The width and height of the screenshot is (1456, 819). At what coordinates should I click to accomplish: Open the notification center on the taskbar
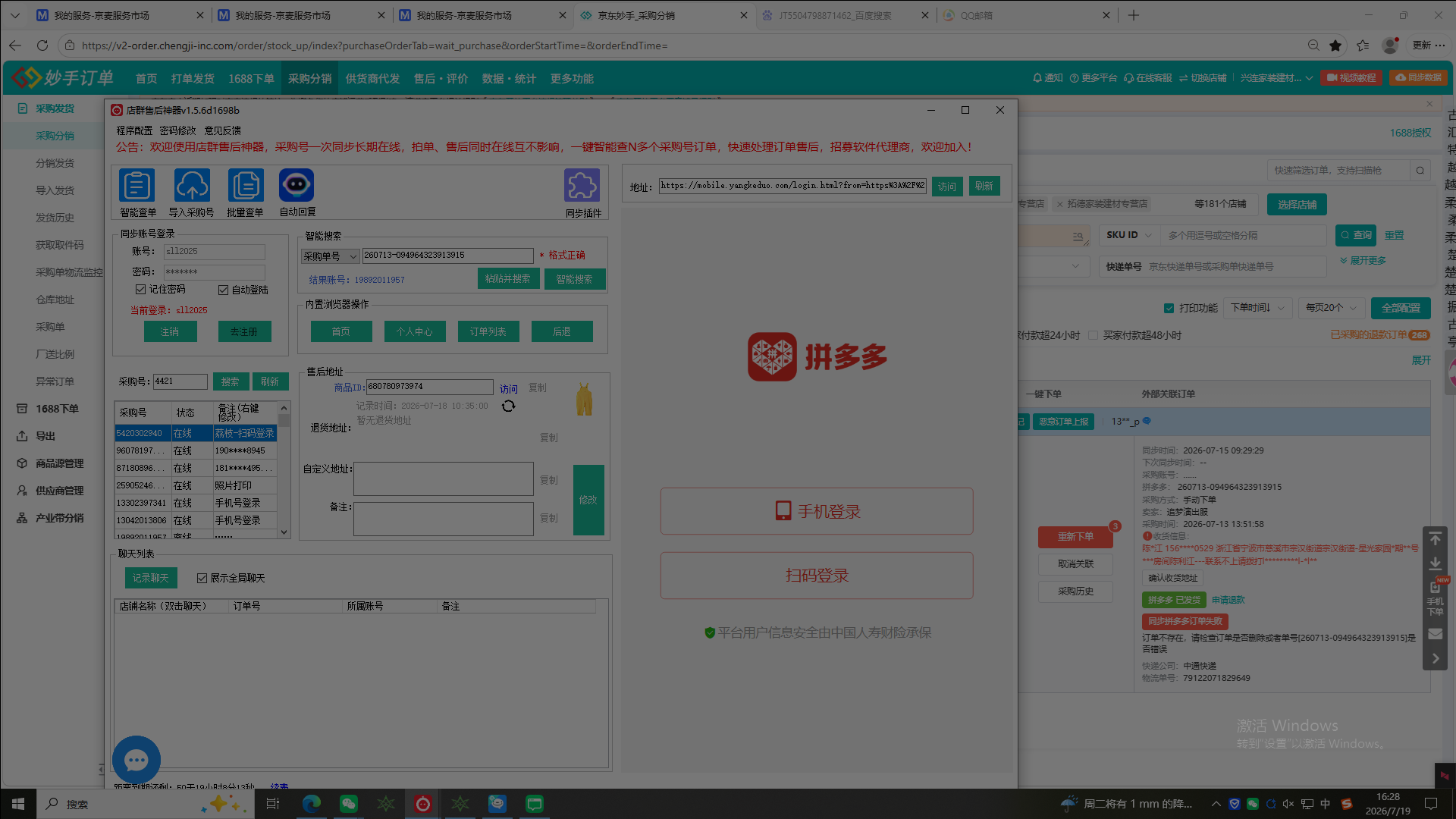[1431, 804]
